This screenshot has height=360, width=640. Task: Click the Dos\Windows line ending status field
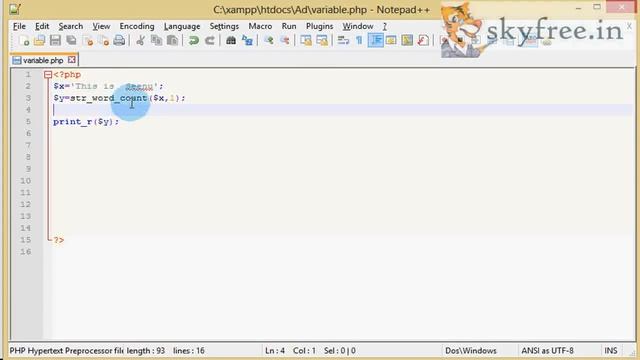coord(471,351)
